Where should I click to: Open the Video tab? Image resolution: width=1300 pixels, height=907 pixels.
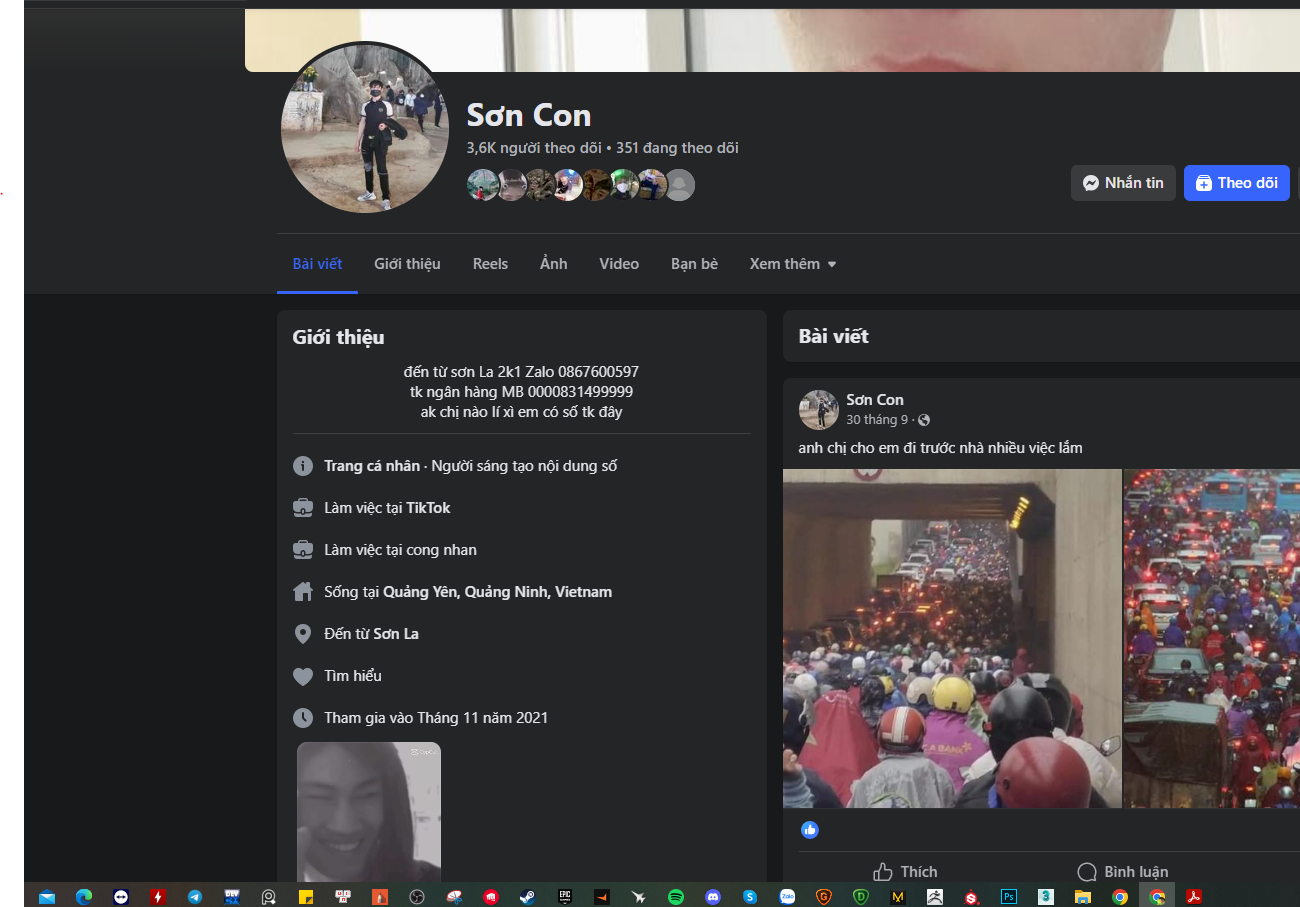[x=619, y=264]
